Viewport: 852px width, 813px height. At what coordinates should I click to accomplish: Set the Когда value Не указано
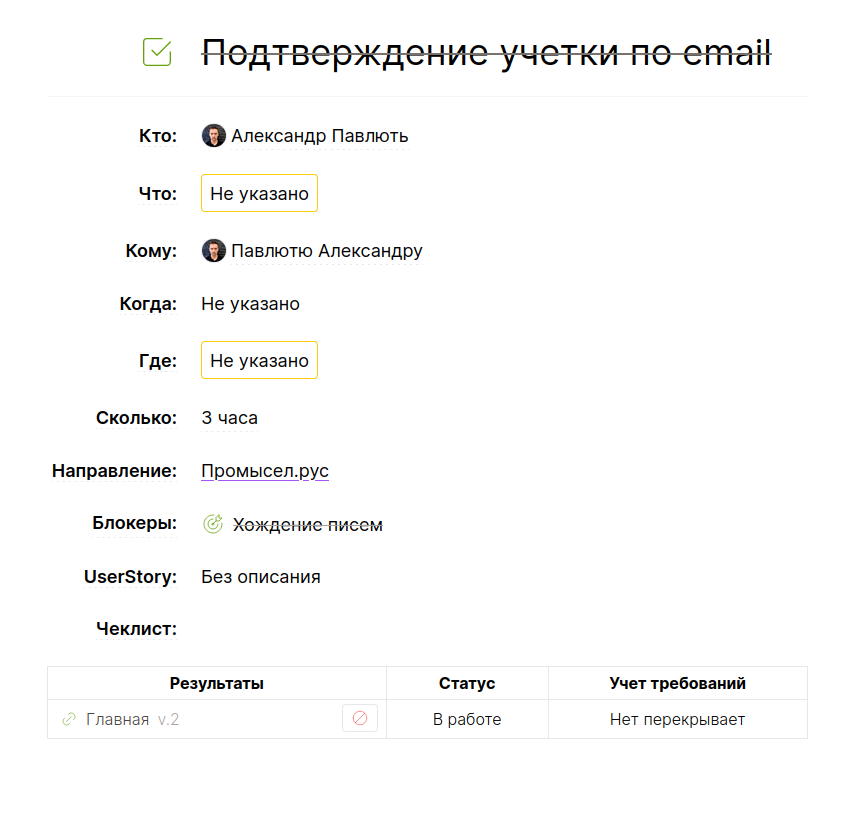tap(250, 304)
